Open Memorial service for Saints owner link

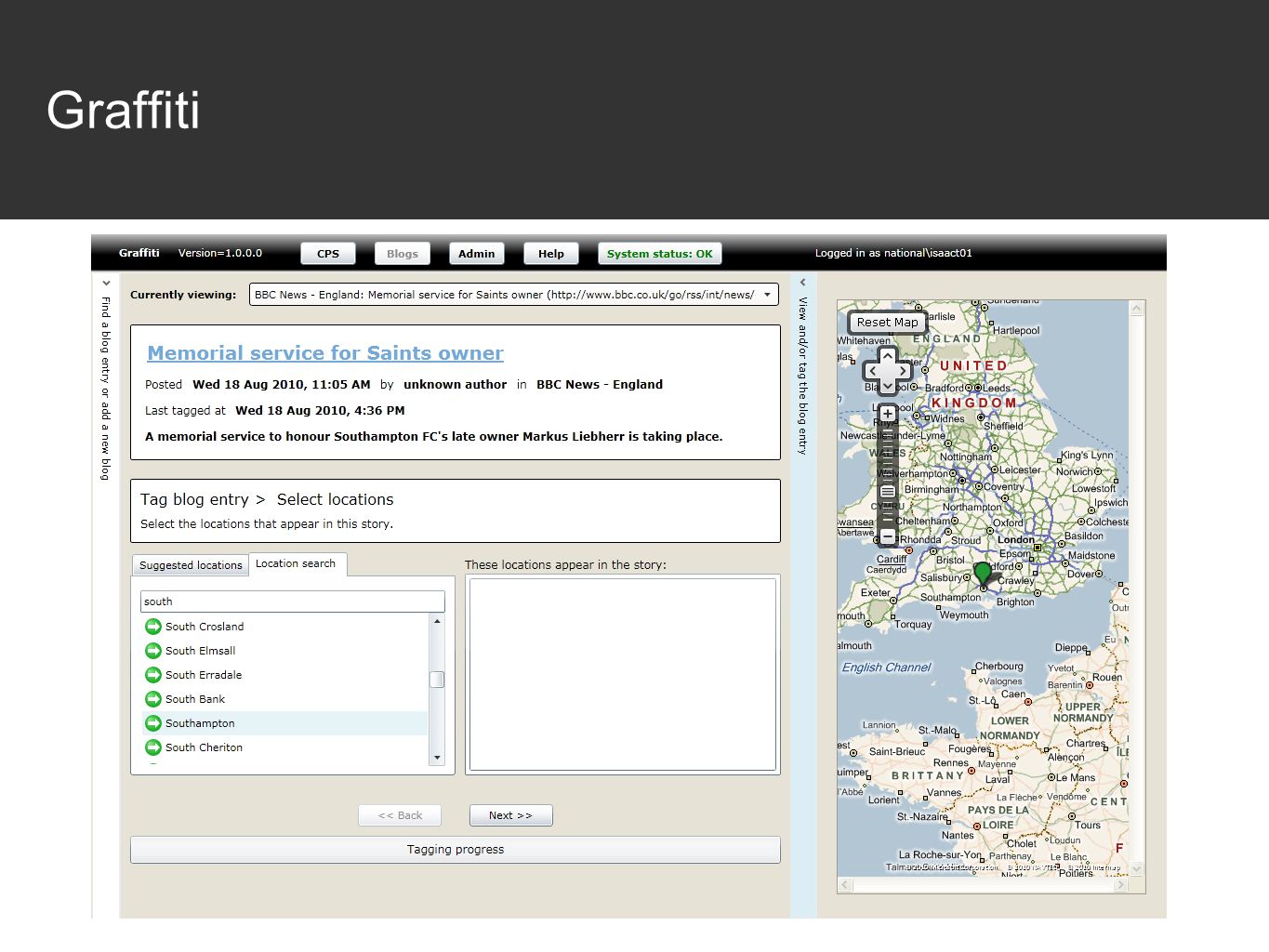[x=325, y=353]
